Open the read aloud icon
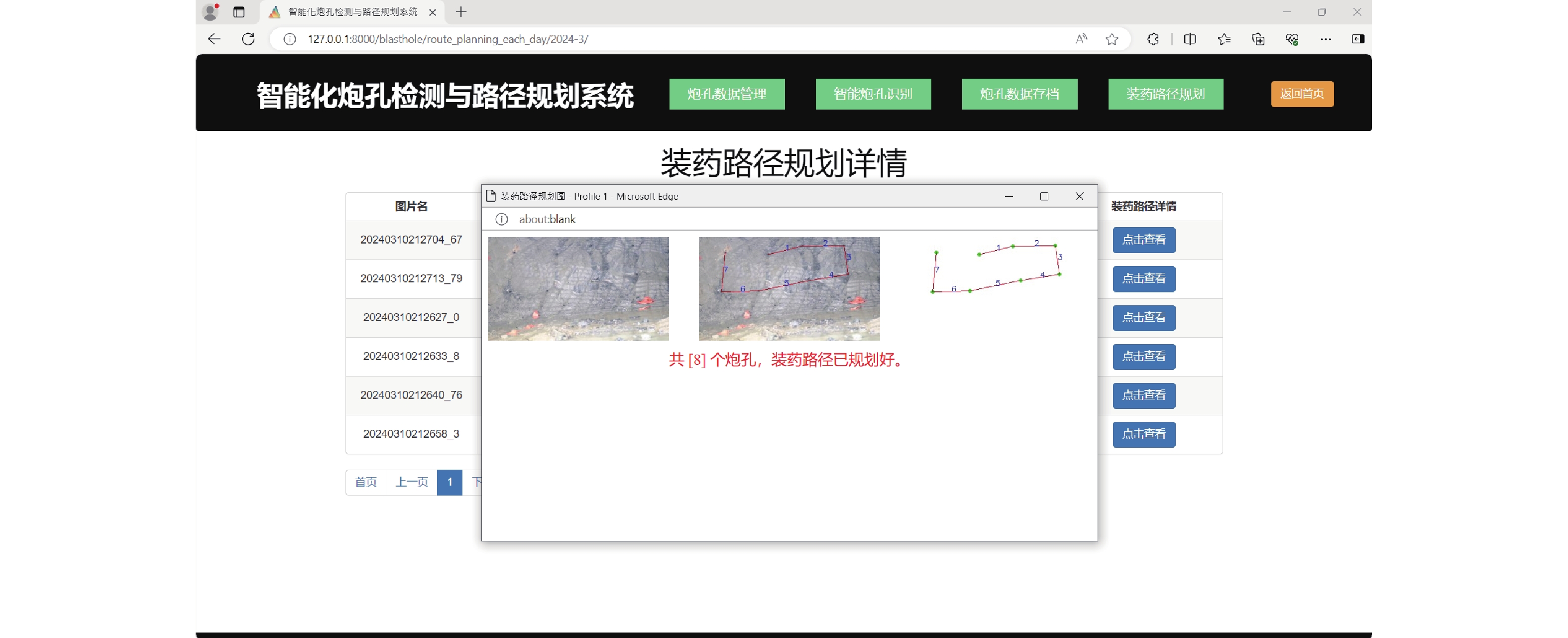The image size is (1568, 638). (1081, 39)
